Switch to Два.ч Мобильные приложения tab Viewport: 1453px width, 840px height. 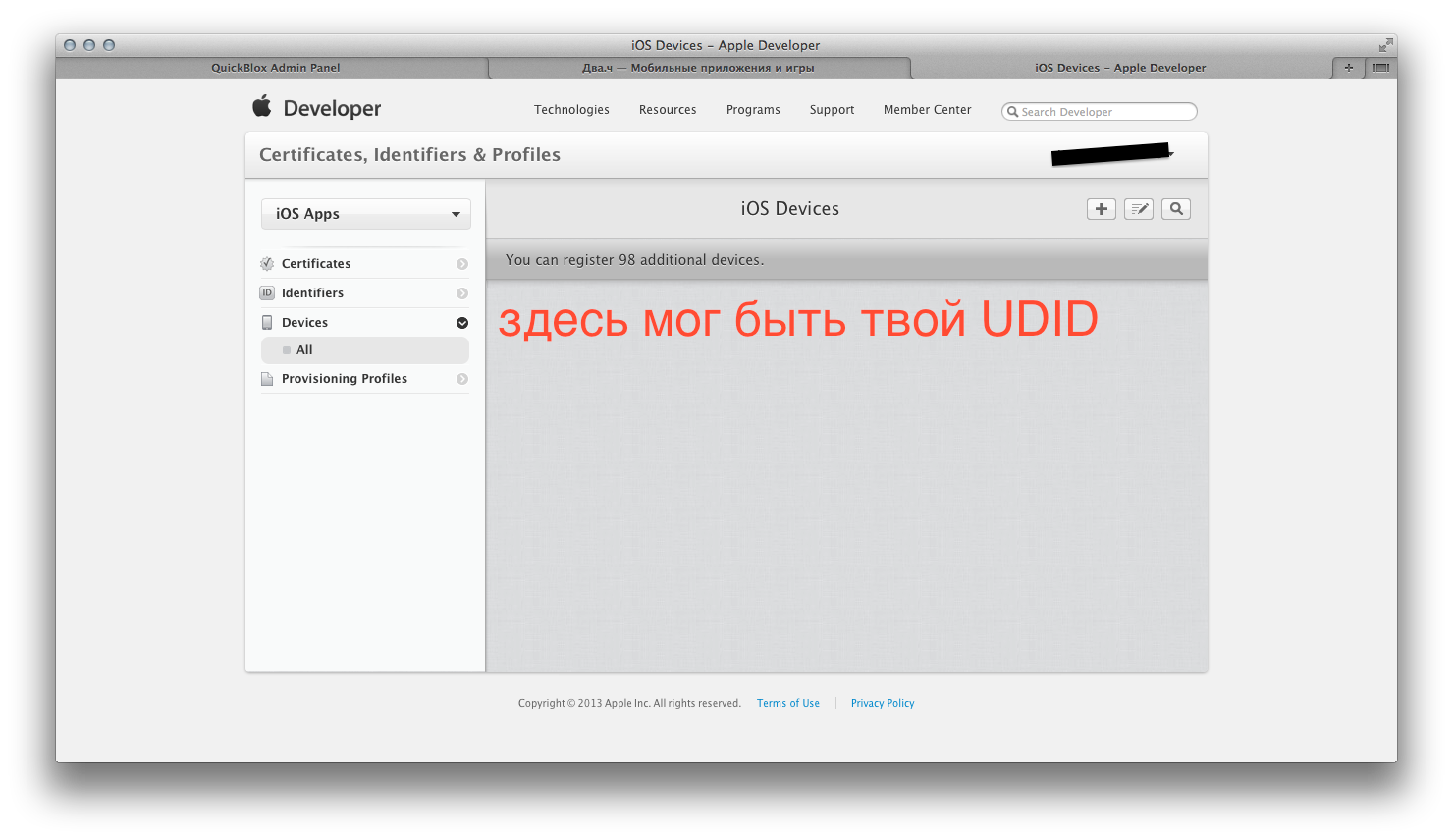coord(699,68)
